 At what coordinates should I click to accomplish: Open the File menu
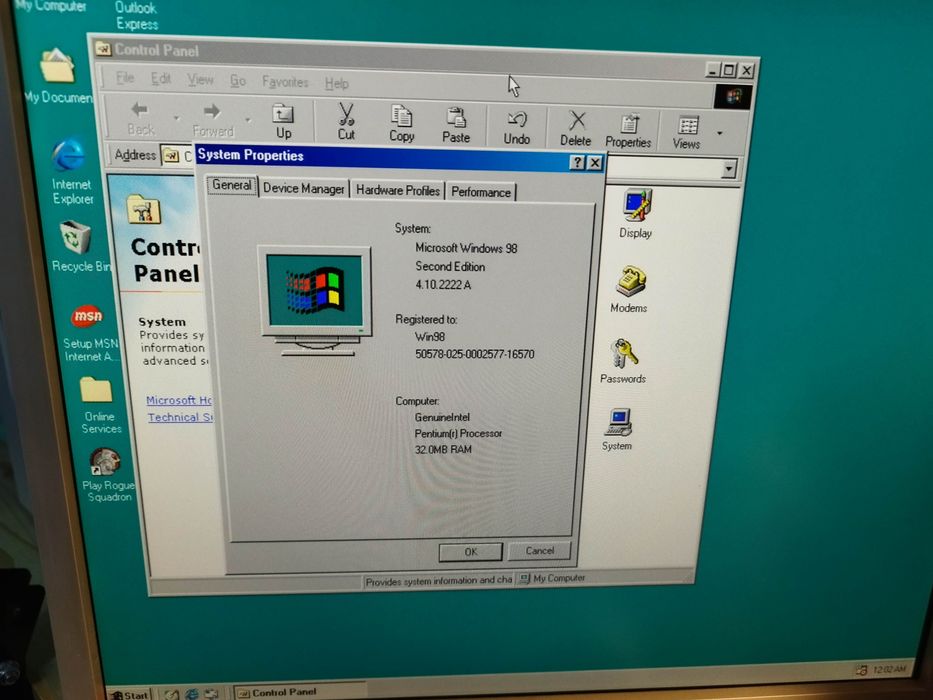click(125, 78)
